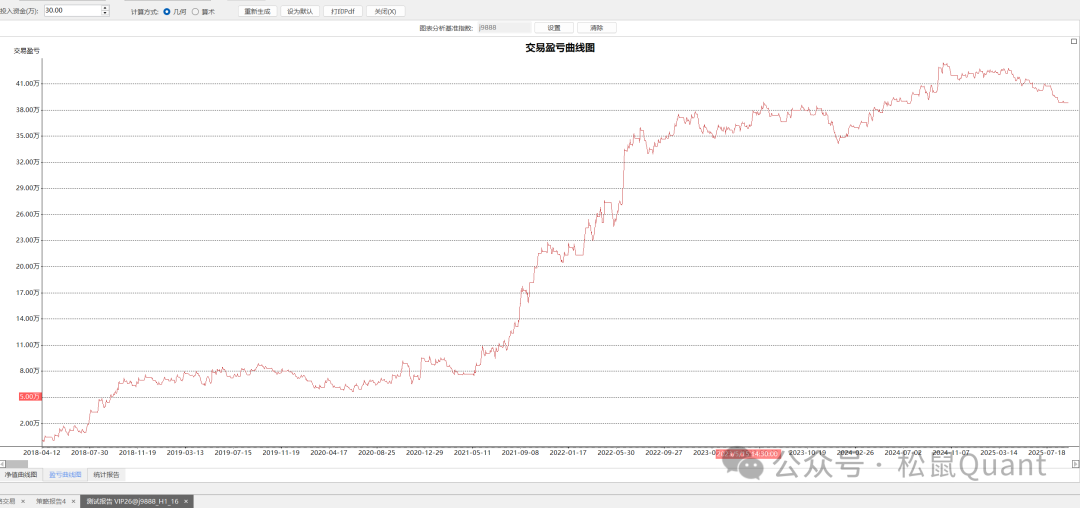Switch to the 净值曲线图 tab
Viewport: 1080px width, 508px height.
21,474
